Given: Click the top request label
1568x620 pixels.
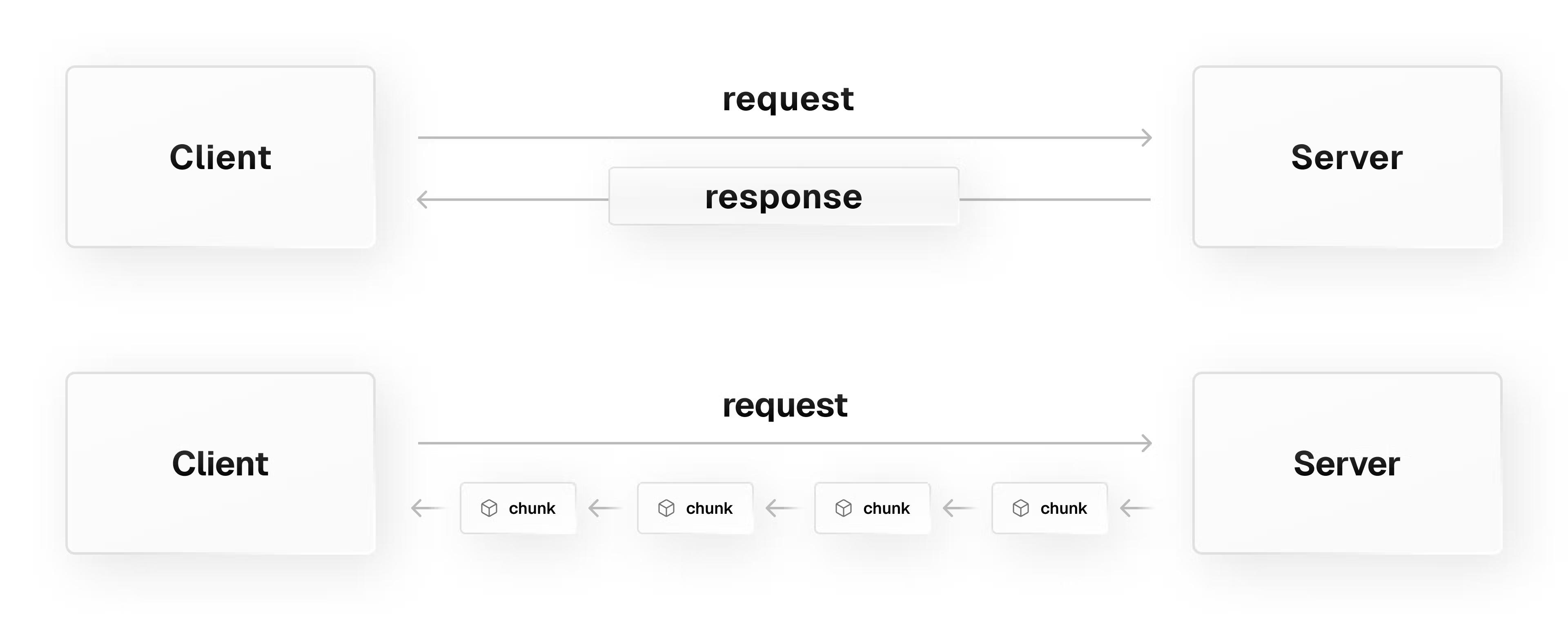Looking at the screenshot, I should click(x=788, y=99).
